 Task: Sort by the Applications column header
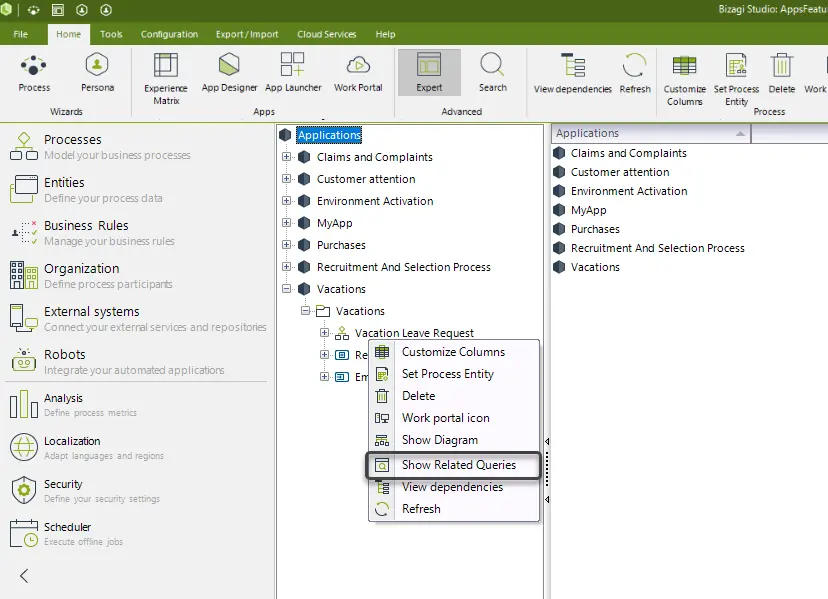pyautogui.click(x=651, y=133)
